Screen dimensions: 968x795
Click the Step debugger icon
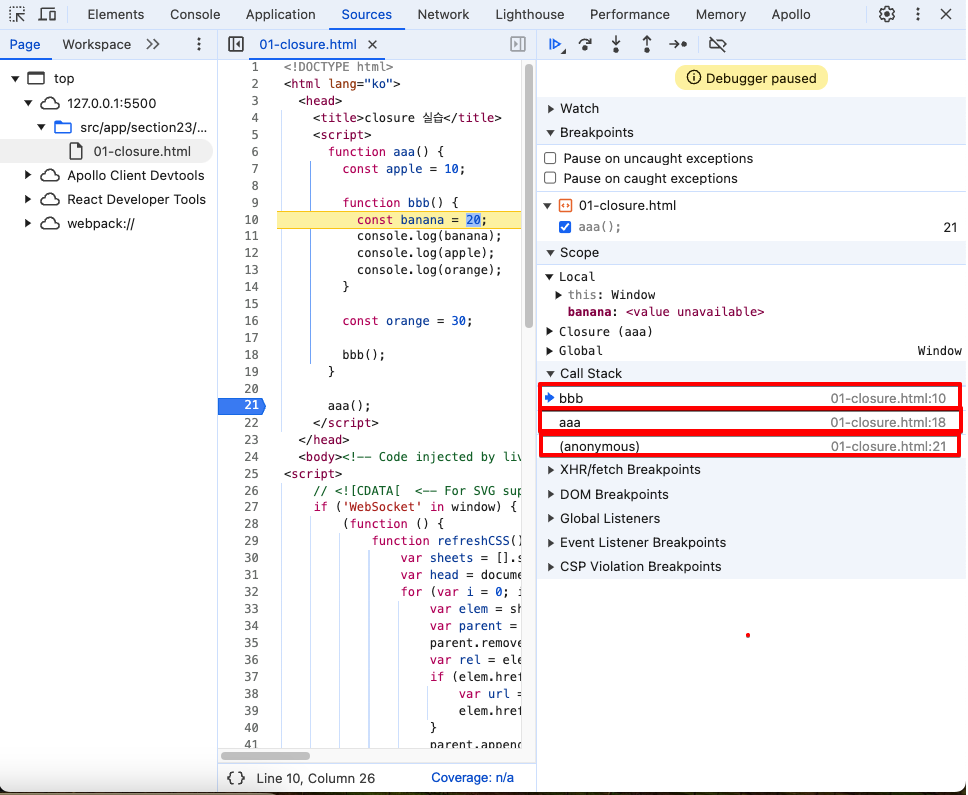point(678,44)
